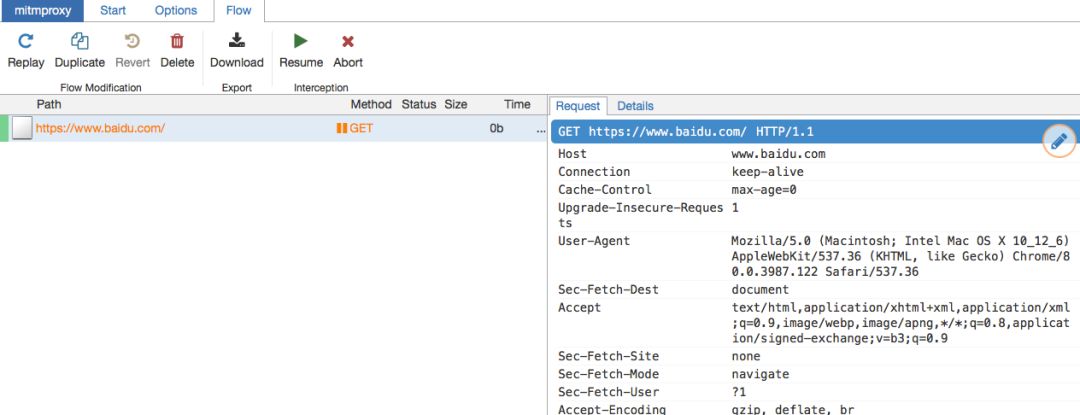1080x415 pixels.
Task: Switch to the Options tab
Action: [x=176, y=10]
